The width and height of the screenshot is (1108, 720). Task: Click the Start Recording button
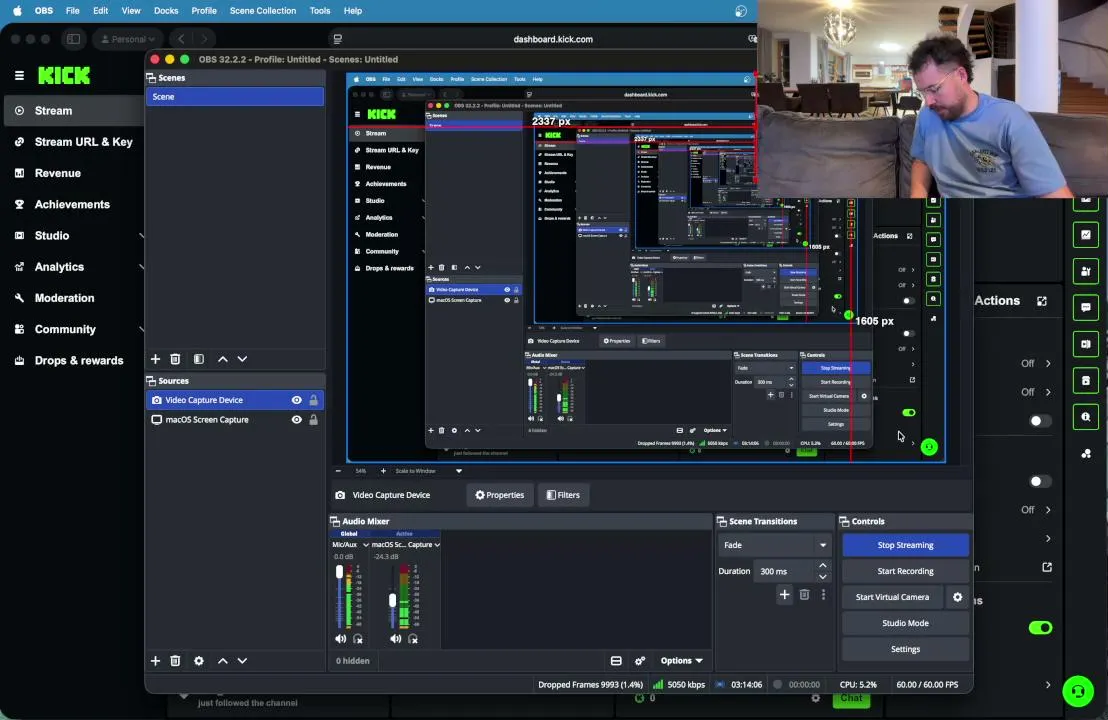tap(905, 571)
